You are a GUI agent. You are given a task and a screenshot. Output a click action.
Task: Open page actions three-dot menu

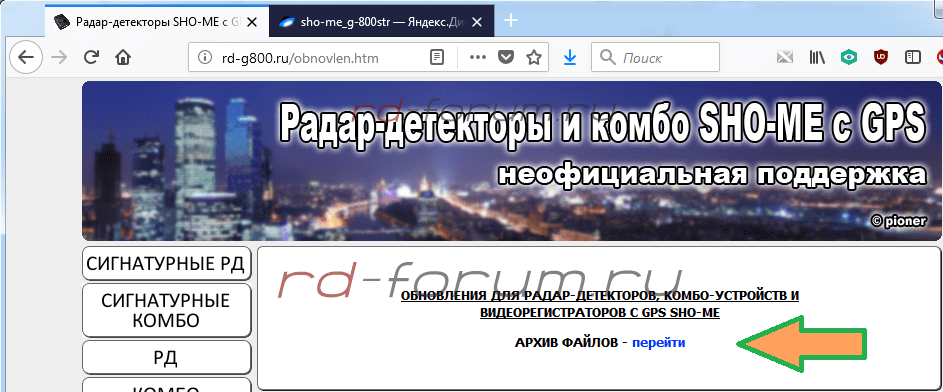click(x=478, y=58)
